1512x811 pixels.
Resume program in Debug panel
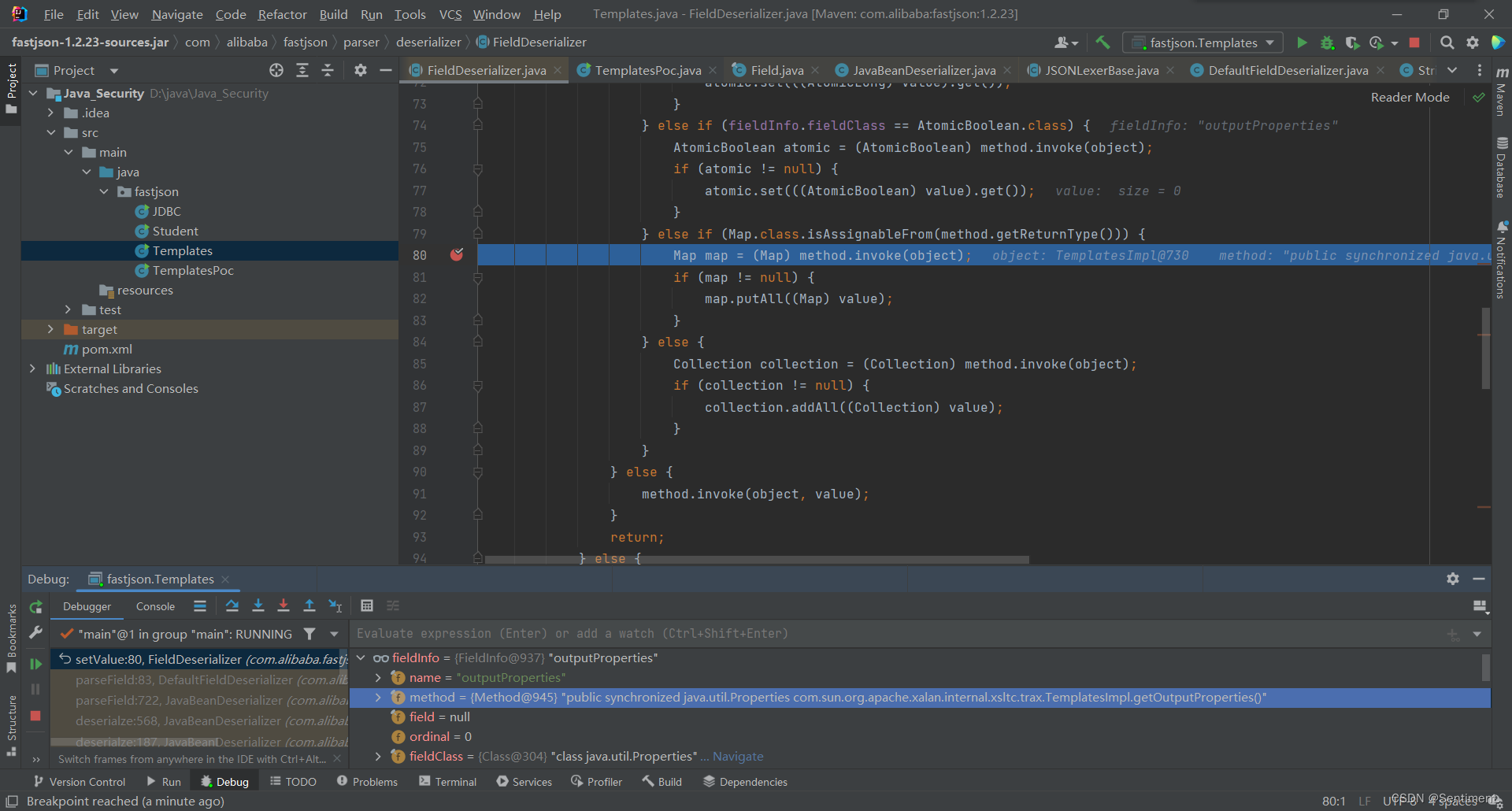point(35,664)
